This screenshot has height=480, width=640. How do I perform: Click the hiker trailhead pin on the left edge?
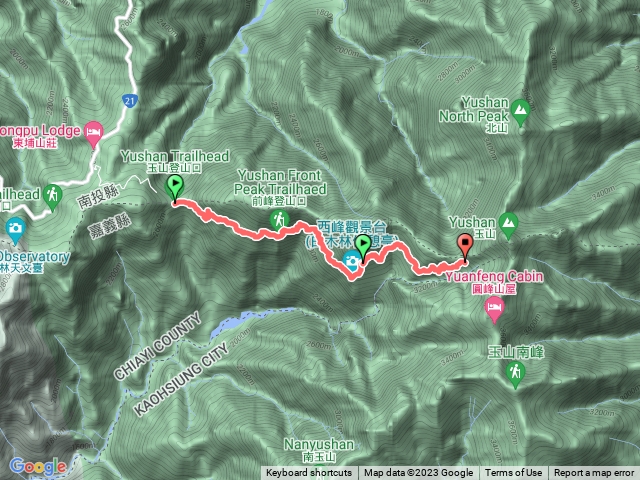point(52,198)
